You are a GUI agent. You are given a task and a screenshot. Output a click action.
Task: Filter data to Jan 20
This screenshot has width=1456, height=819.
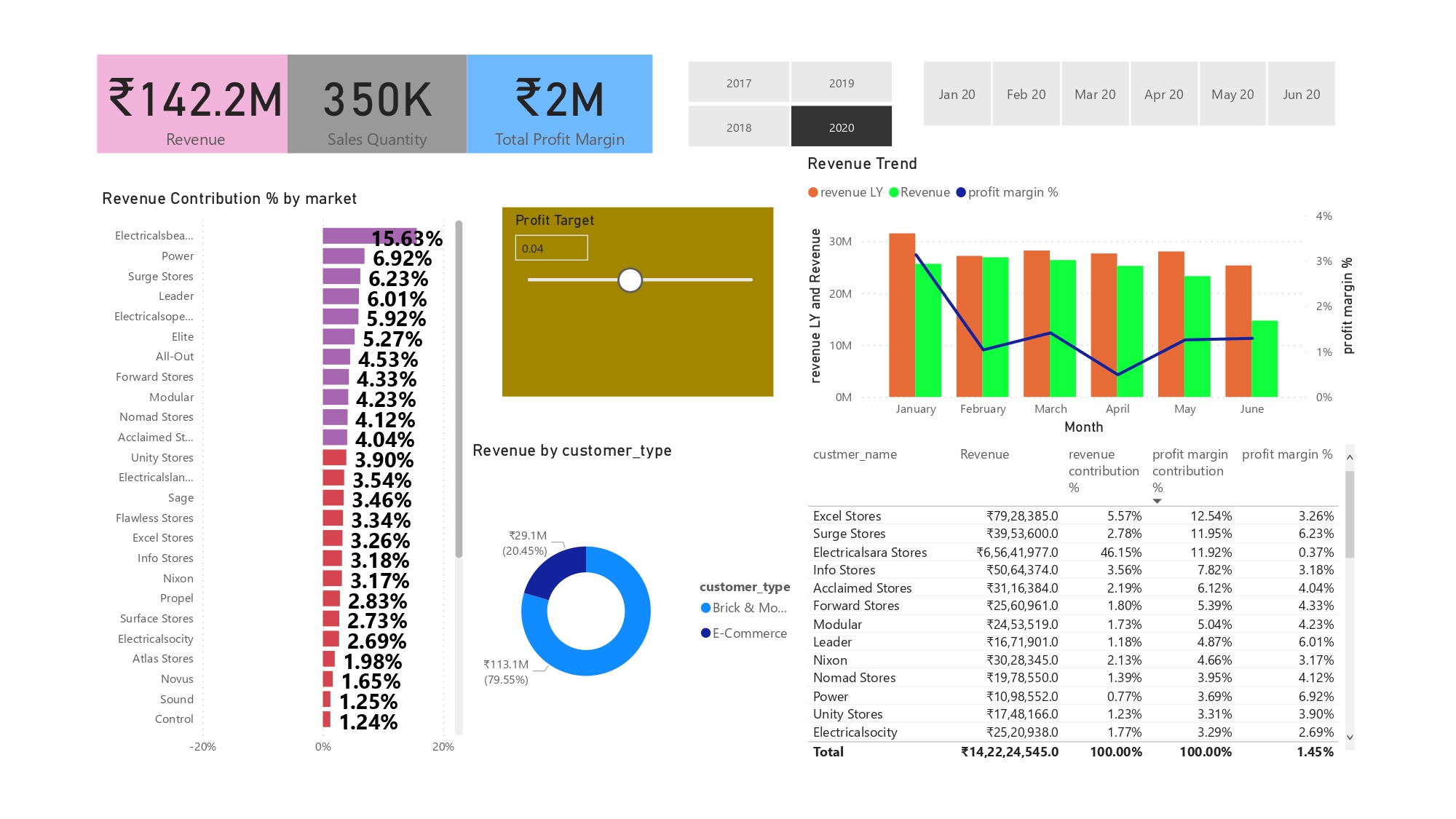click(x=957, y=94)
